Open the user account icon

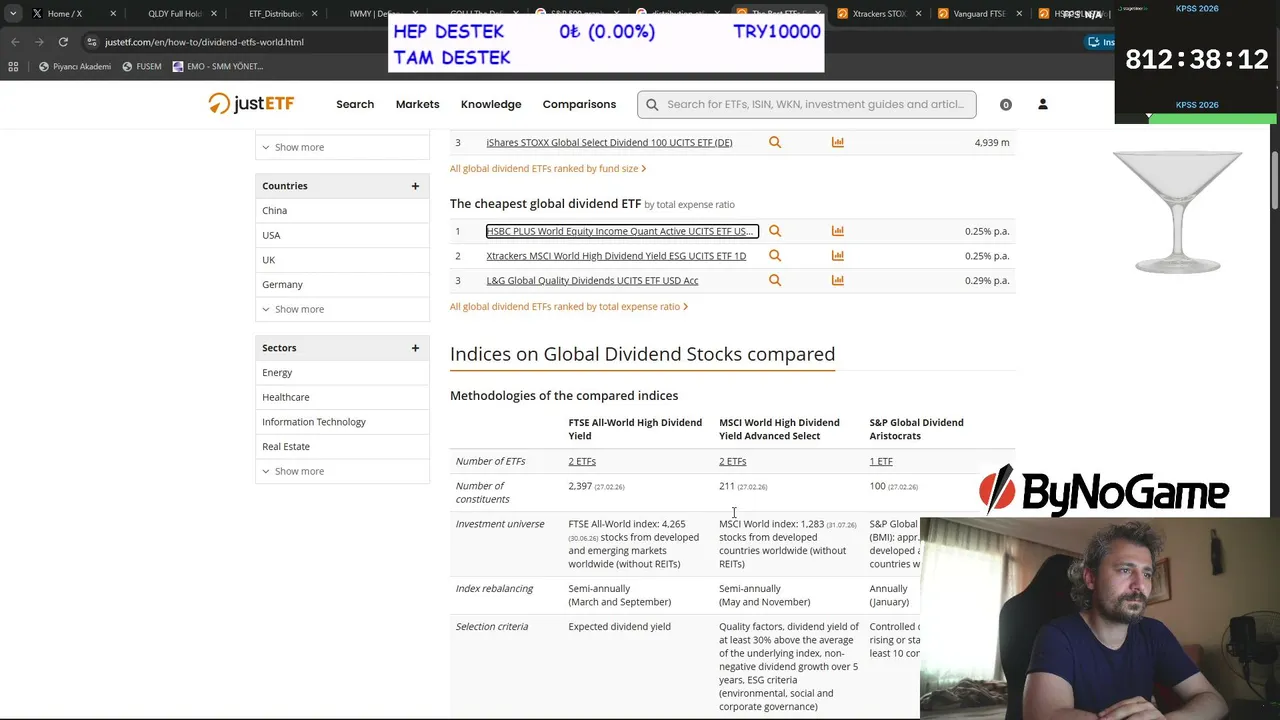(x=1042, y=104)
